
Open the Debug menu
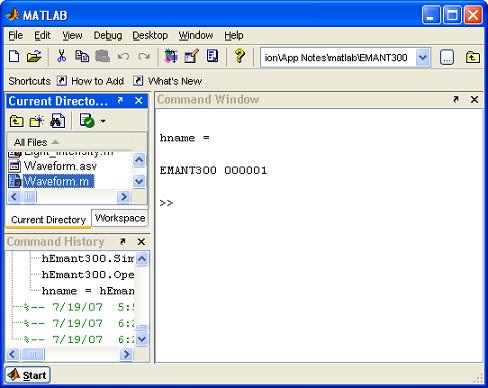click(x=108, y=35)
